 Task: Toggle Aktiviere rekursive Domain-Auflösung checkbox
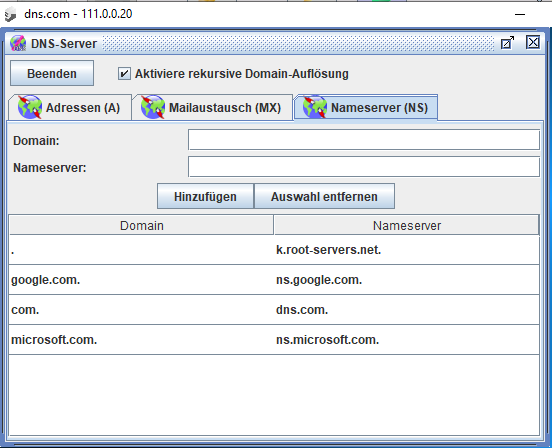tap(124, 74)
